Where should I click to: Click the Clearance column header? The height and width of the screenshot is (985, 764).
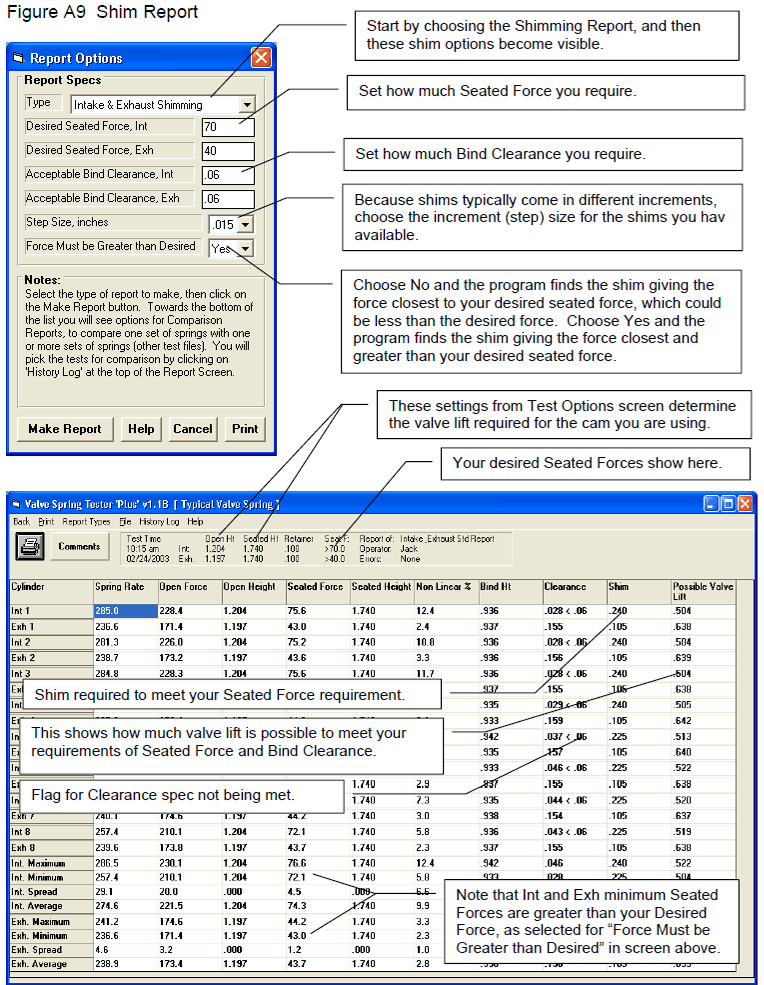(574, 591)
